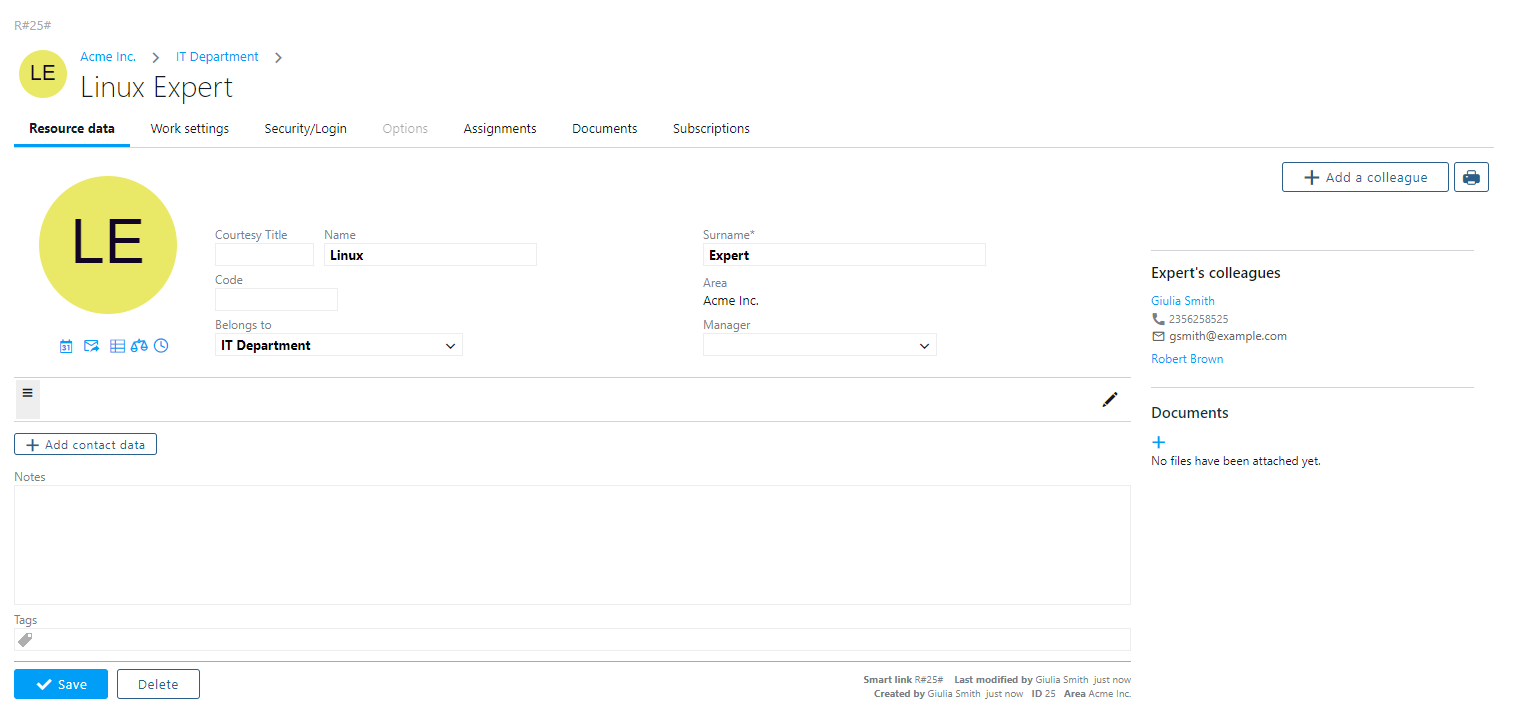The width and height of the screenshot is (1513, 712).
Task: Click the printer icon button
Action: 1471,177
